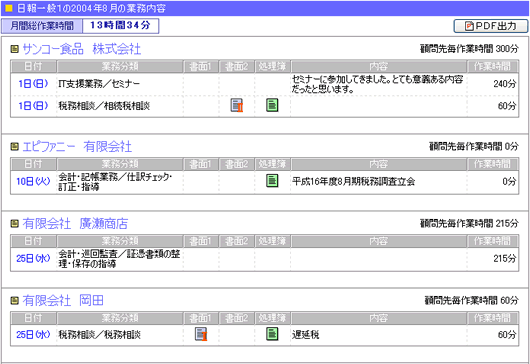Click icon beside 有限会社 岡田 heading
The height and width of the screenshot is (364, 530).
(x=15, y=300)
